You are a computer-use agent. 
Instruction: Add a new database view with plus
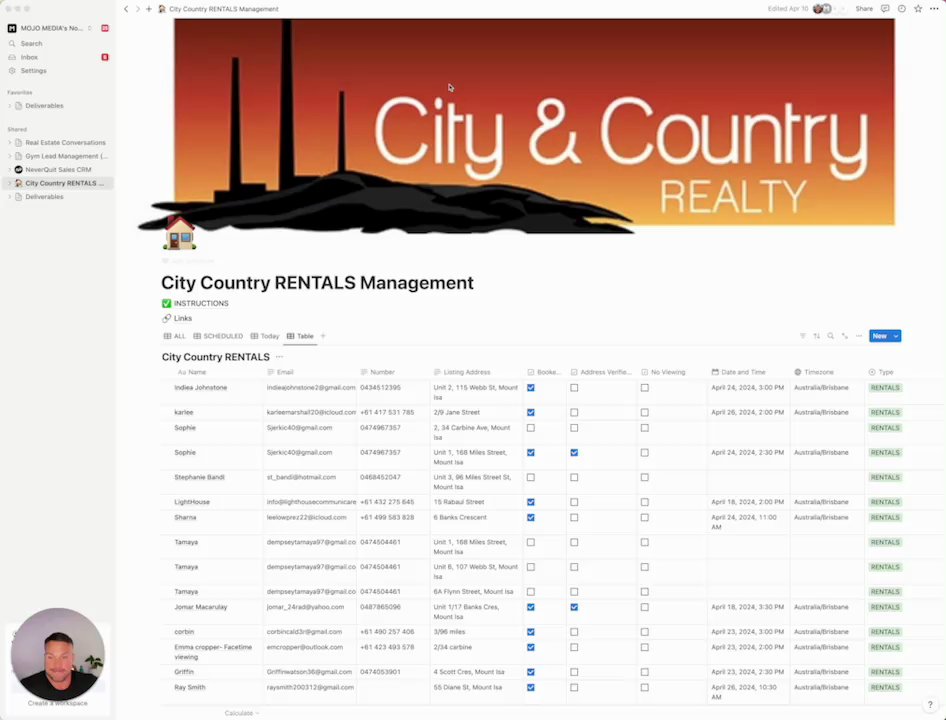click(x=323, y=336)
